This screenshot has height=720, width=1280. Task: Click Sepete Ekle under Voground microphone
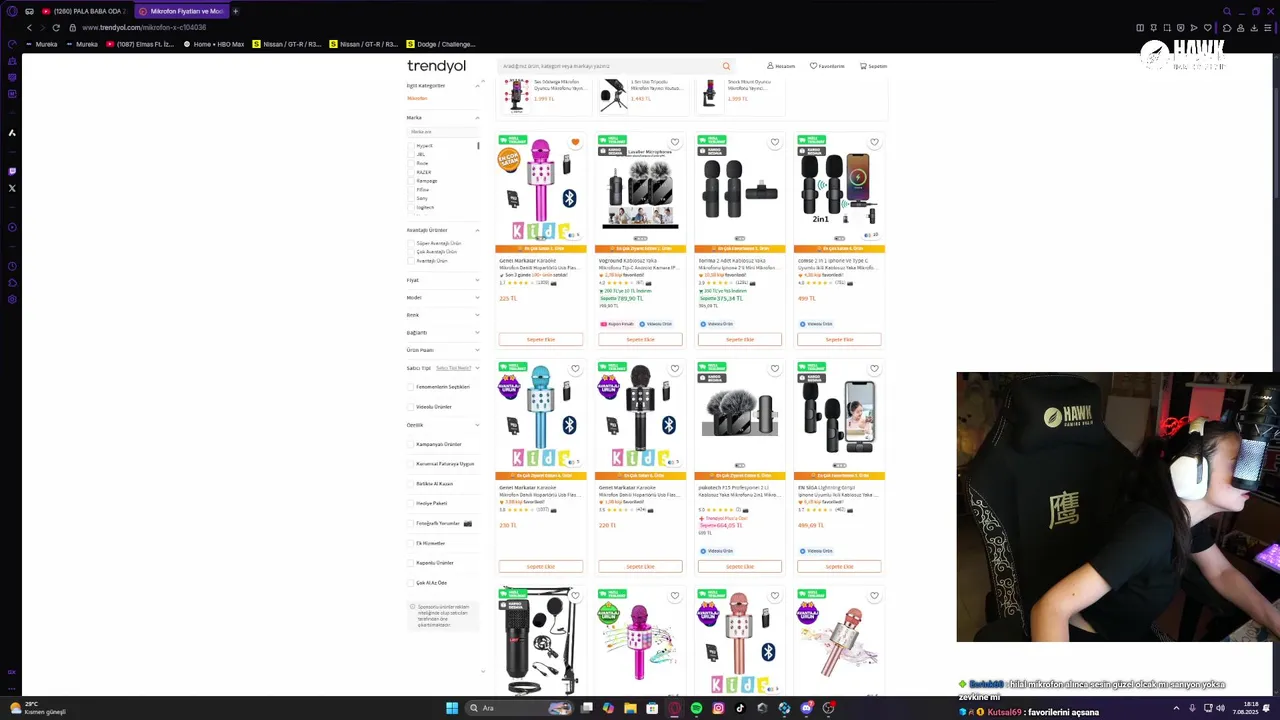[640, 339]
